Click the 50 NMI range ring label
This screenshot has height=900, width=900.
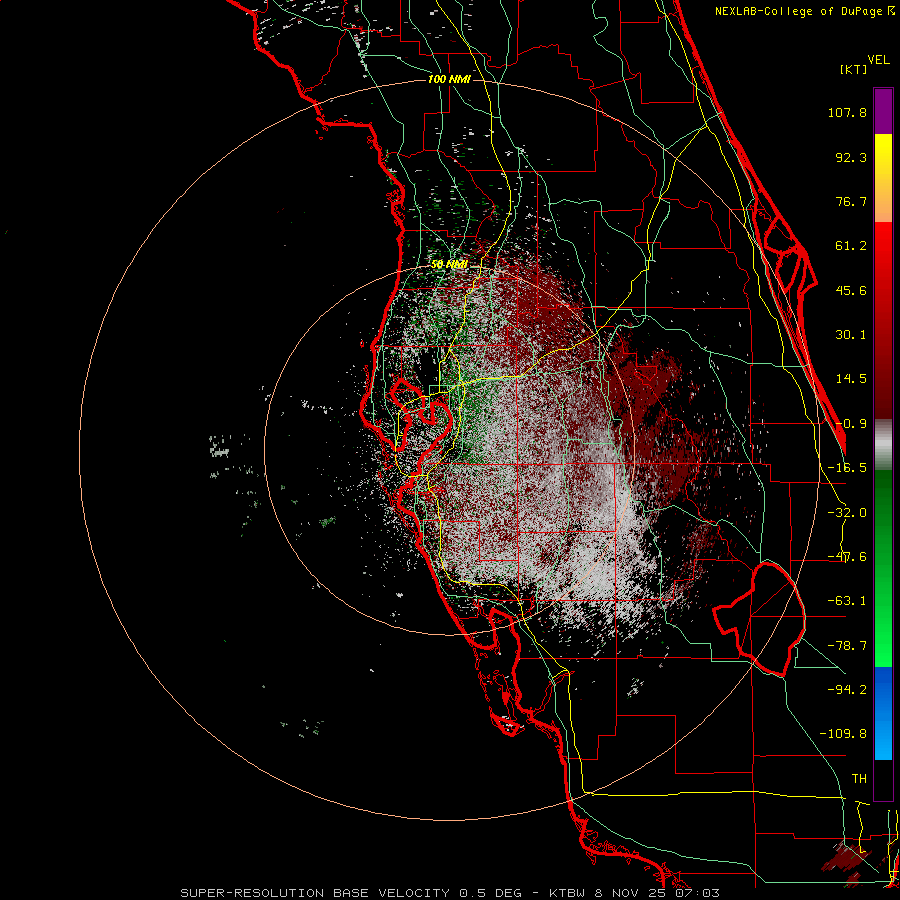point(449,265)
